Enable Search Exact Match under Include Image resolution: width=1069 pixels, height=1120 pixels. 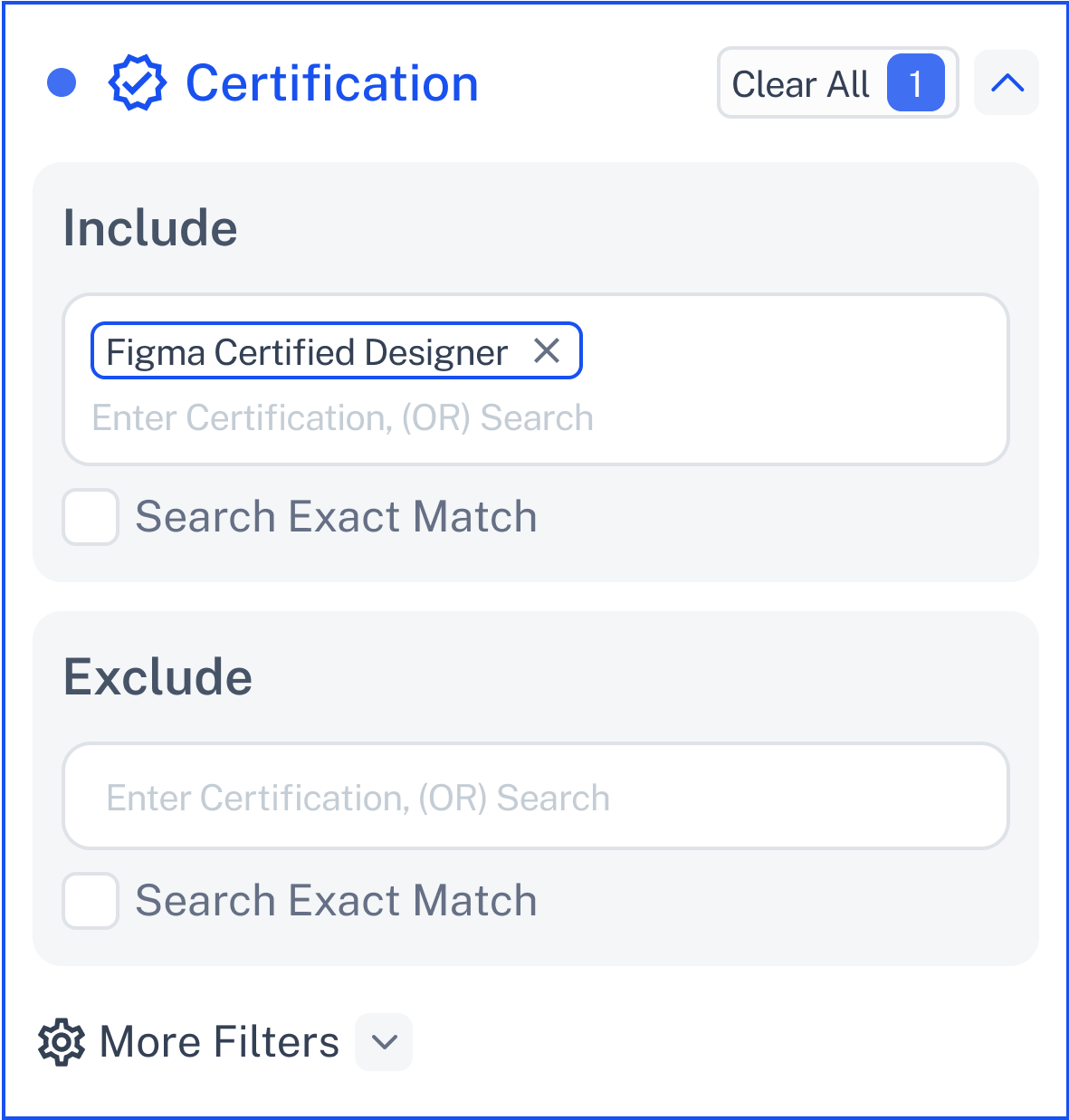click(91, 517)
